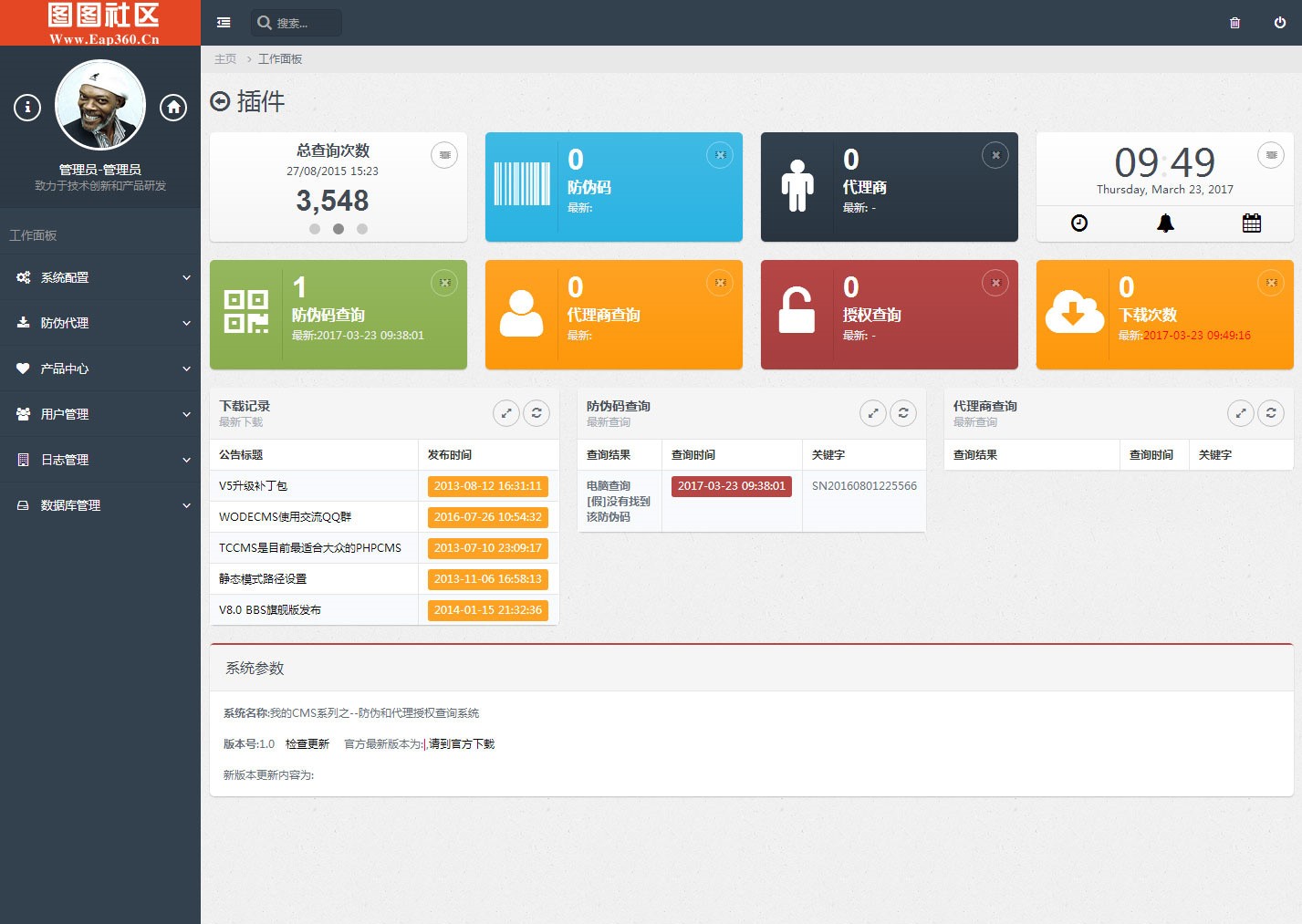Screen dimensions: 1302x924
Task: Open the info icon beside avatar
Action: pyautogui.click(x=27, y=108)
